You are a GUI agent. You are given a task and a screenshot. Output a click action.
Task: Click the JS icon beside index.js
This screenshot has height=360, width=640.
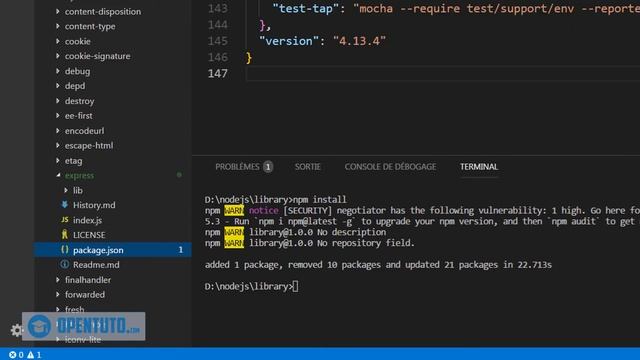pos(64,220)
